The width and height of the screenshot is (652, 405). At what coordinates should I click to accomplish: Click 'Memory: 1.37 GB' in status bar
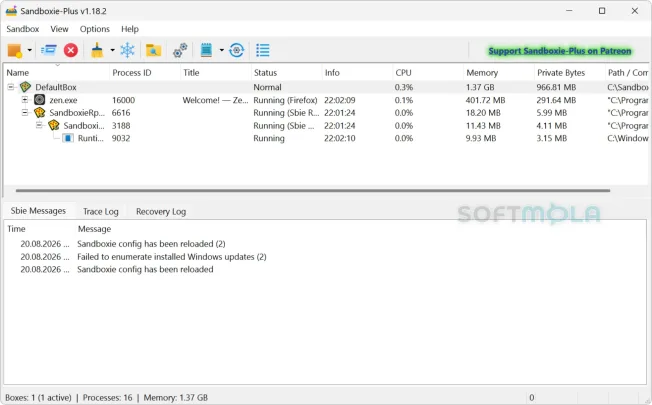coord(175,398)
